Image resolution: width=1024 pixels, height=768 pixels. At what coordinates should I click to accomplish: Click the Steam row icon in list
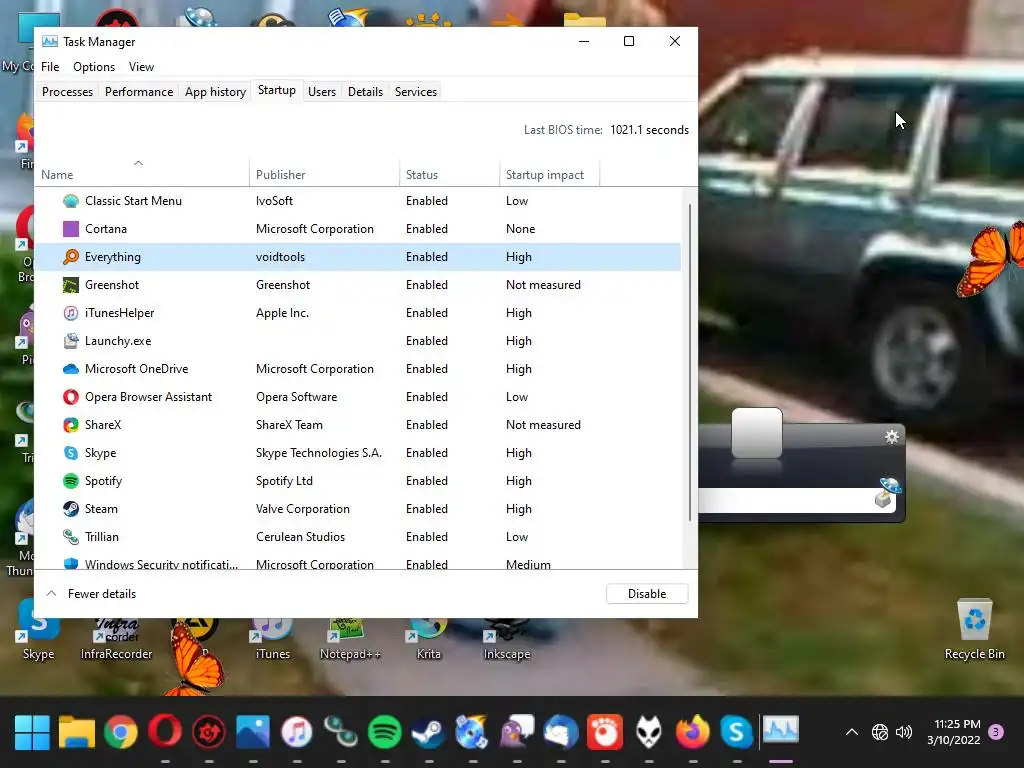click(71, 509)
